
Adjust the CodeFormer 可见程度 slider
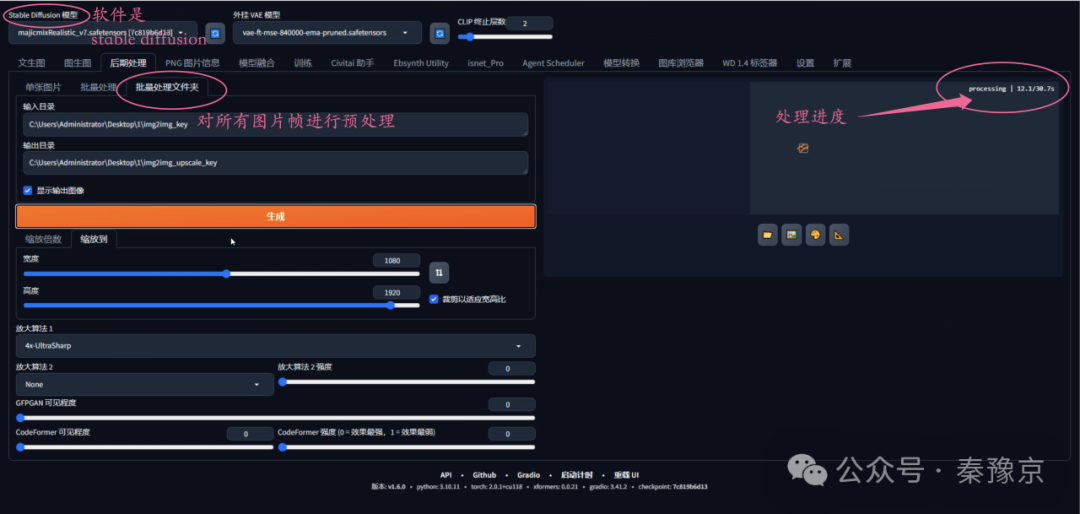click(144, 447)
